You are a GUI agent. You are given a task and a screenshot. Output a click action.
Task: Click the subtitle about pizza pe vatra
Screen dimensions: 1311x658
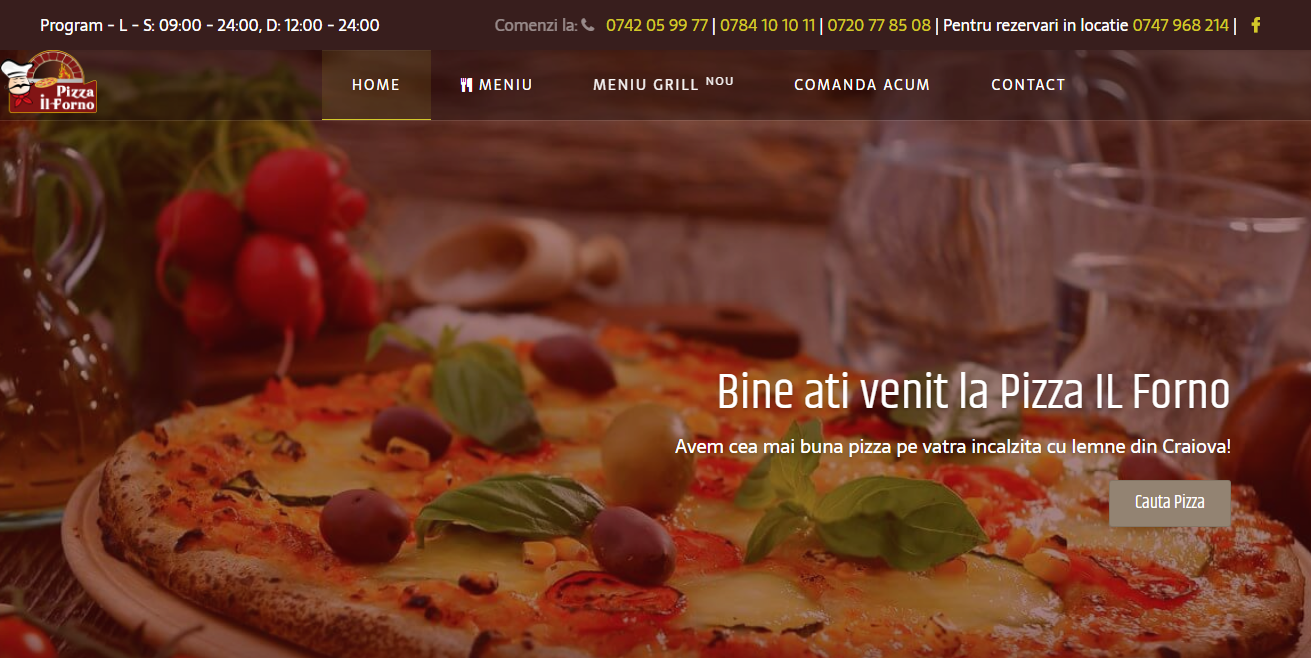point(953,447)
